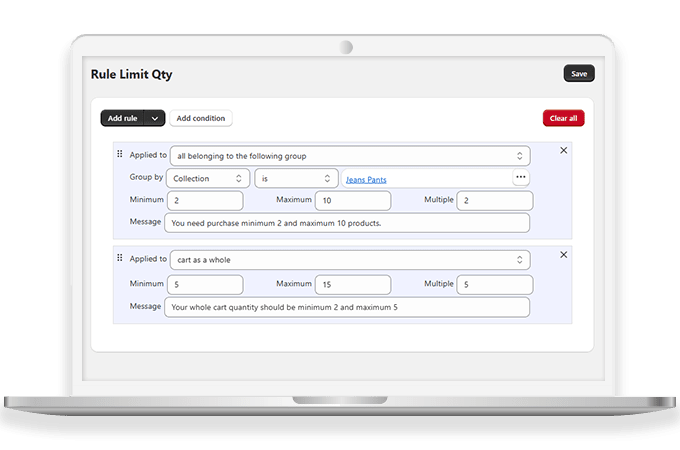Screen dimensions: 680x450
Task: Click the first rule's Minimum field
Action: pyautogui.click(x=205, y=200)
